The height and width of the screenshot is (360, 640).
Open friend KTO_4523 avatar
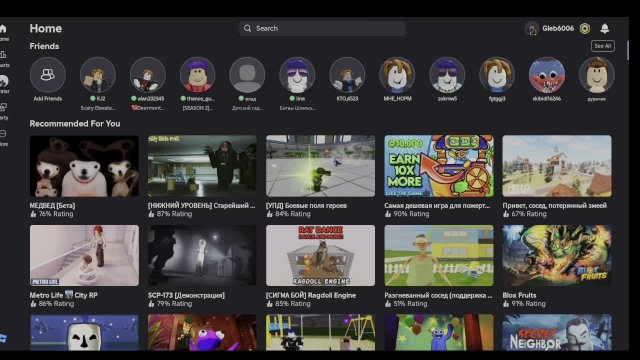347,75
